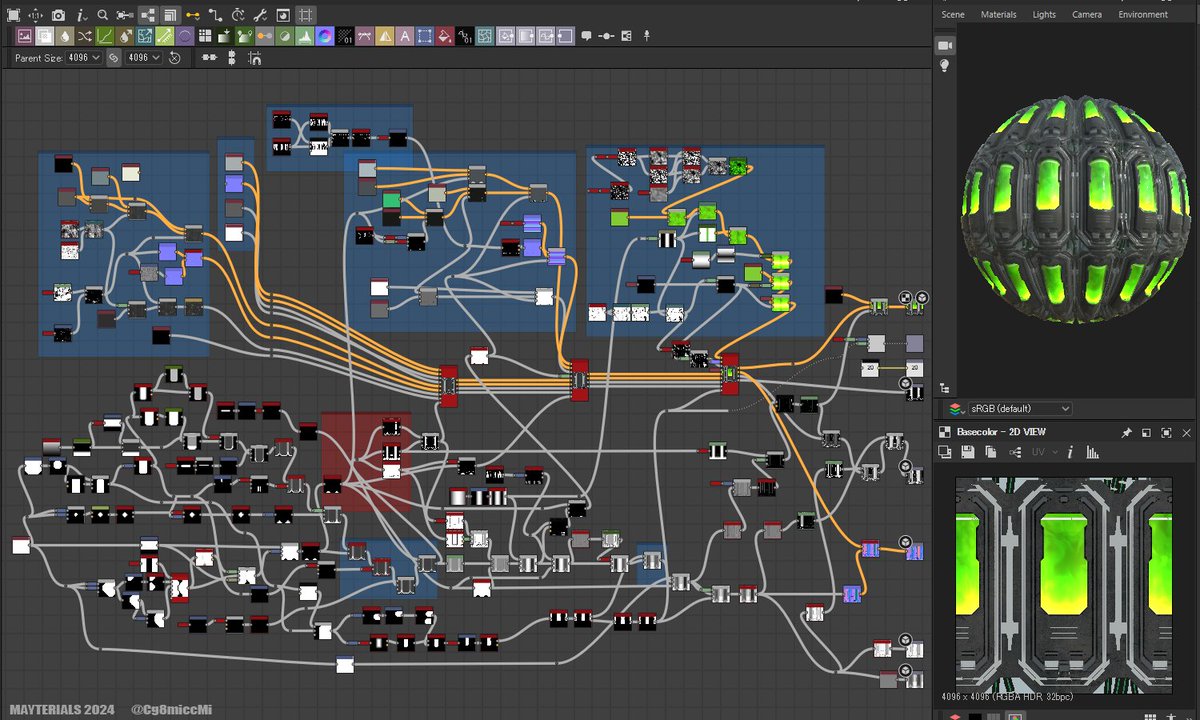Click the 2D view channel share icon
This screenshot has width=1200, height=720.
[x=1015, y=452]
